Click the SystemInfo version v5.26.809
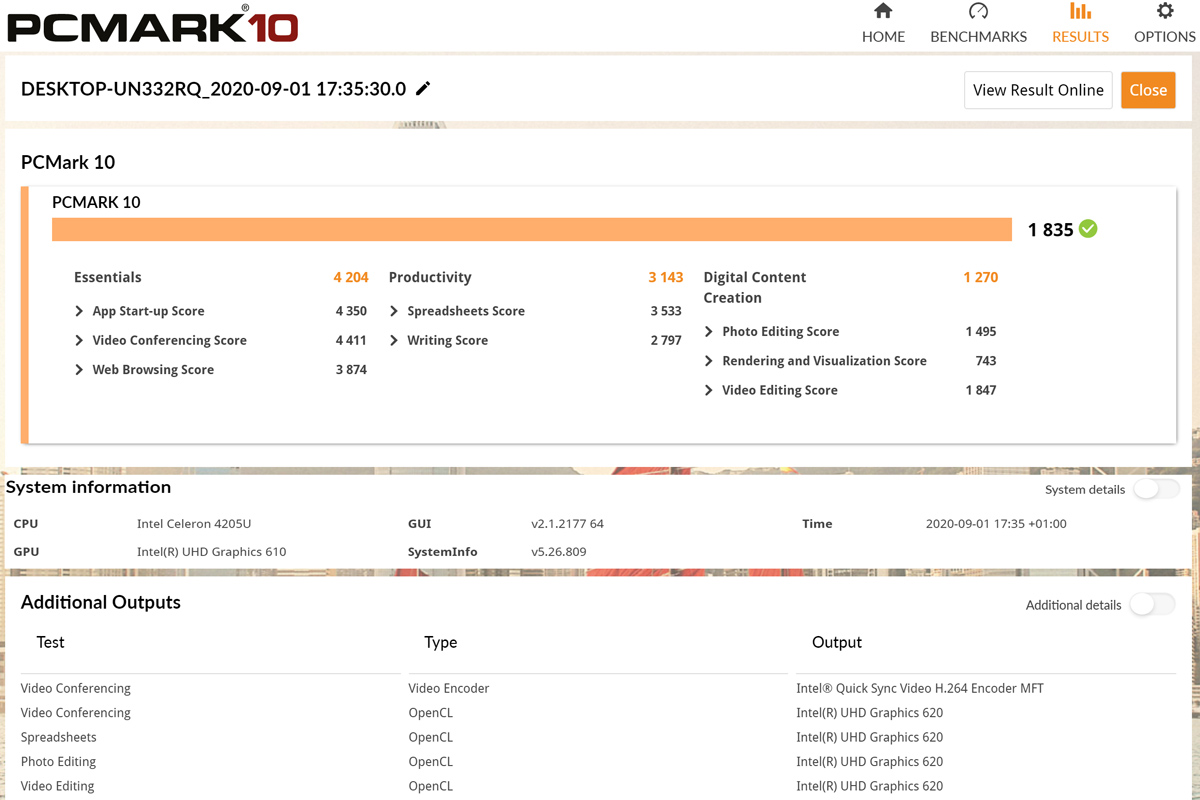1200x800 pixels. pyautogui.click(x=558, y=551)
